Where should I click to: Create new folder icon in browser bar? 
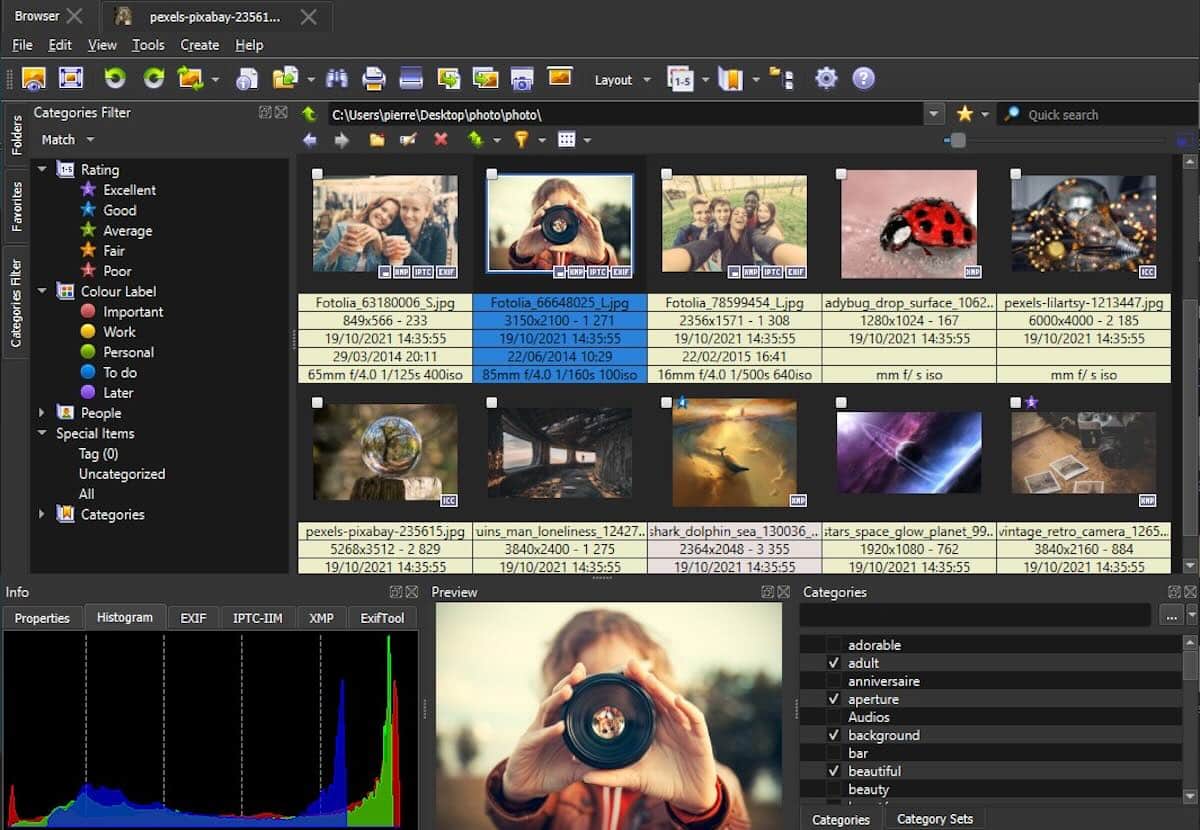pyautogui.click(x=377, y=140)
